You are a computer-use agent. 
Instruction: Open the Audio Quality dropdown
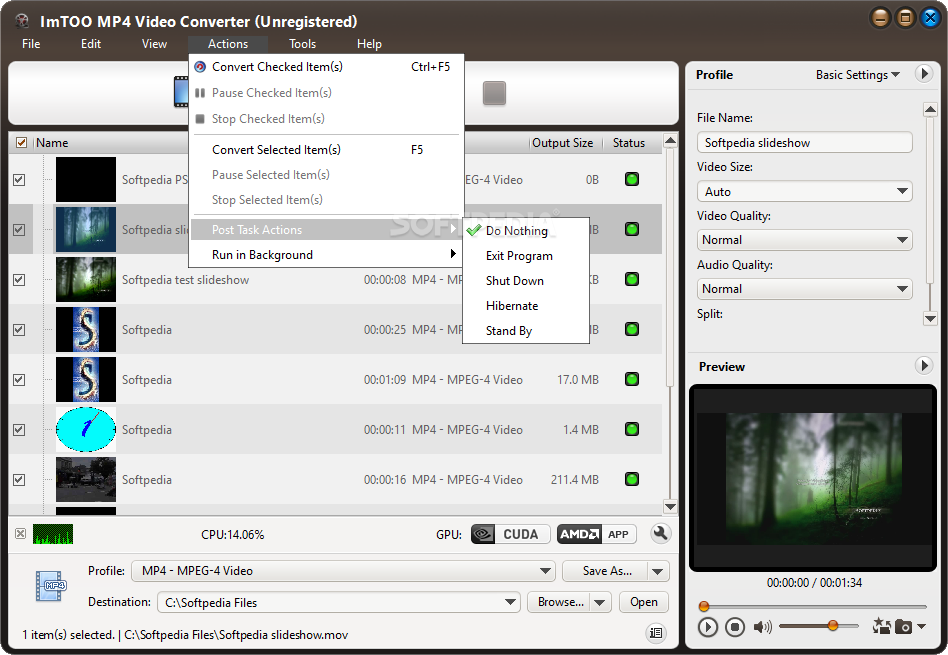[804, 288]
